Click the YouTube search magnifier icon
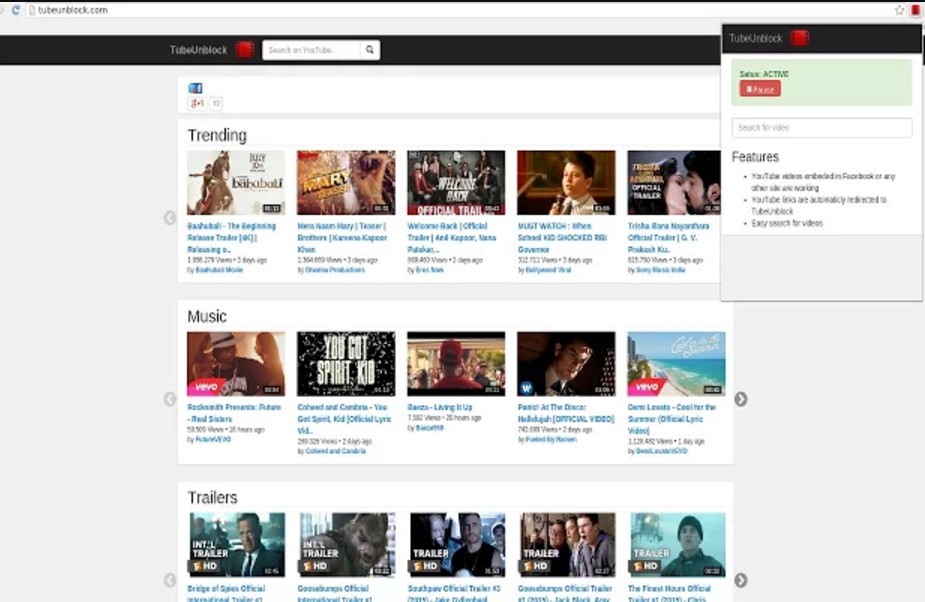This screenshot has height=602, width=925. 369,49
